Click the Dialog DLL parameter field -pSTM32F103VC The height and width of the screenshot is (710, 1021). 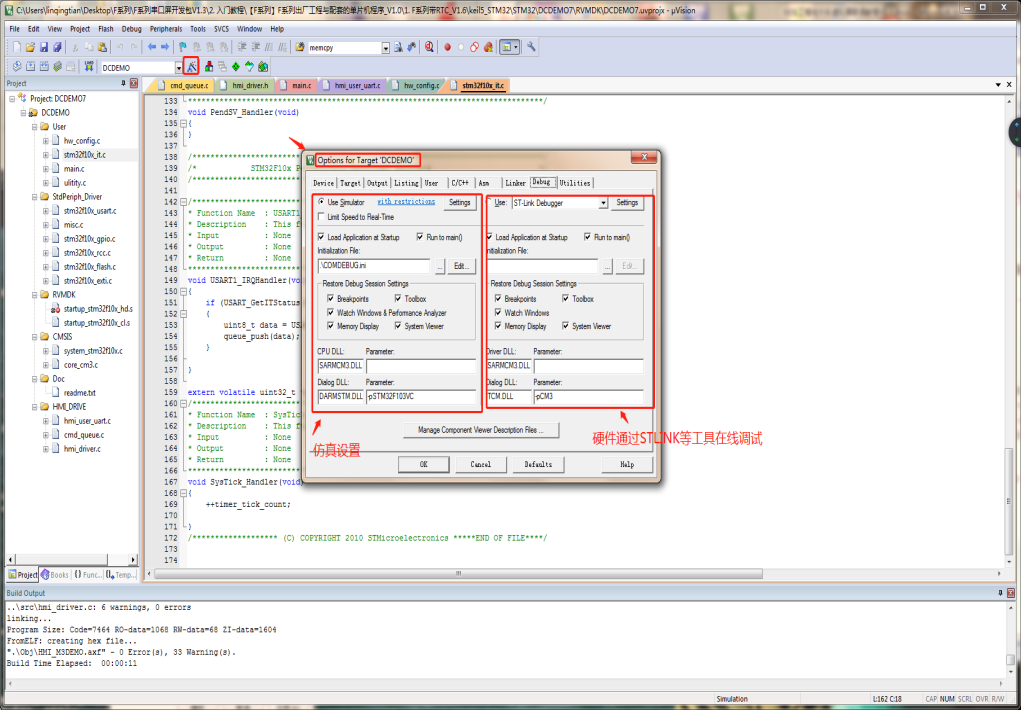click(420, 397)
